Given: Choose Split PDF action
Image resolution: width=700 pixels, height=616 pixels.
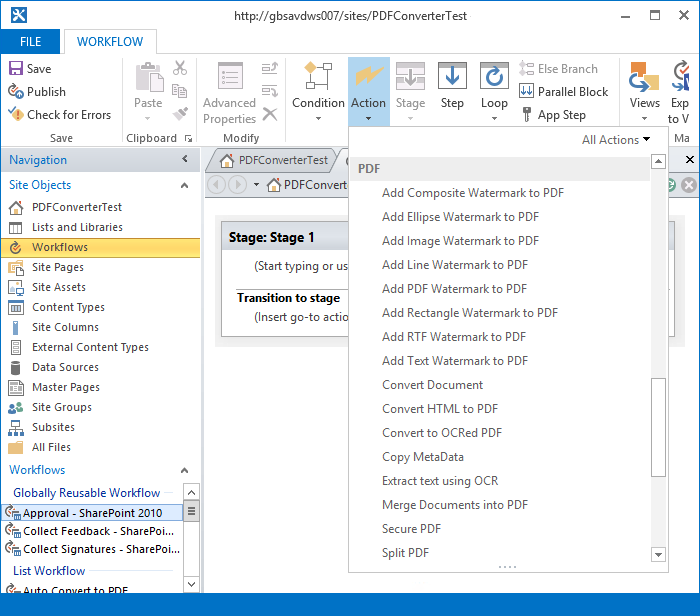Looking at the screenshot, I should [405, 553].
